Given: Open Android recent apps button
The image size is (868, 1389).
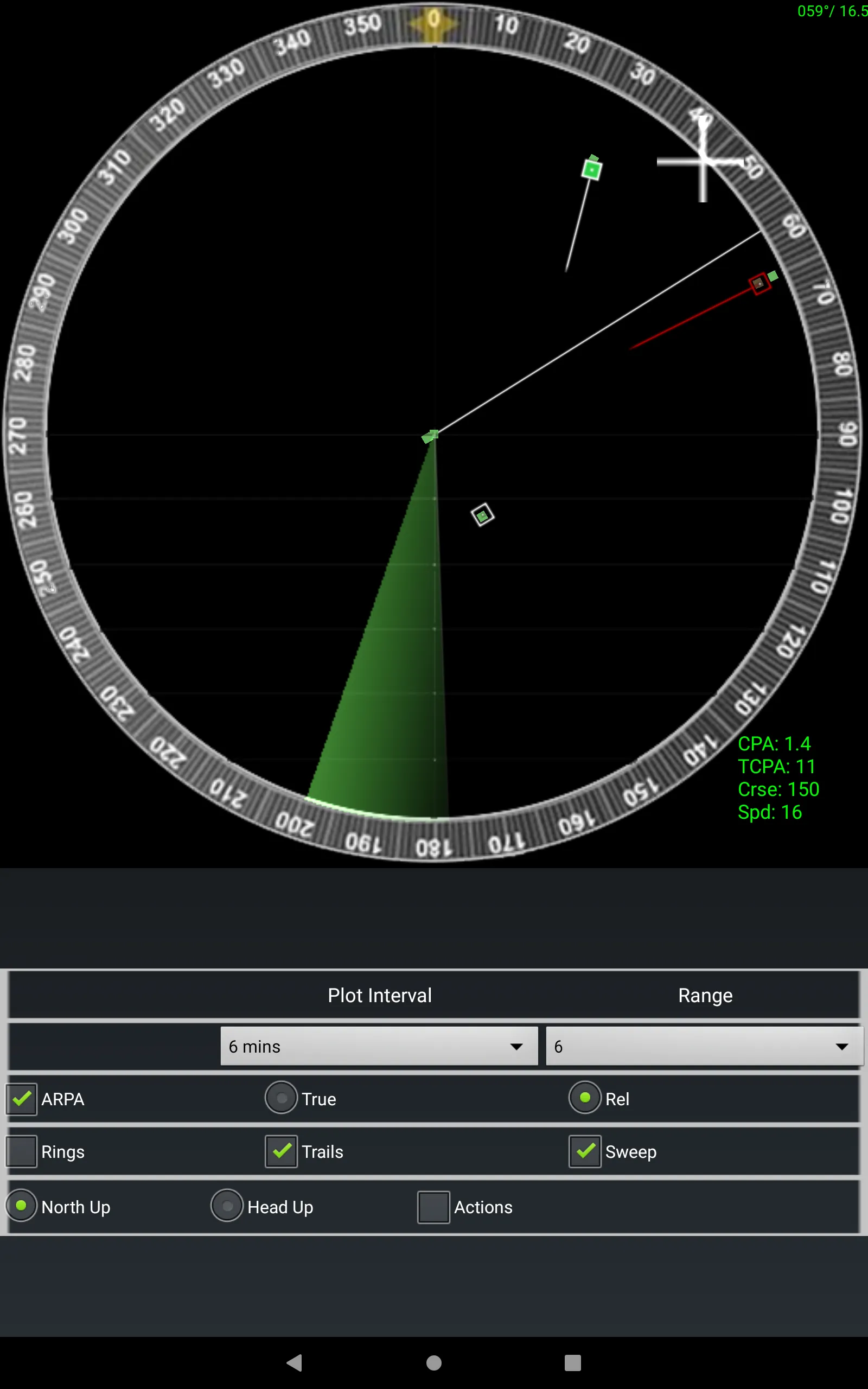Looking at the screenshot, I should (x=572, y=1362).
